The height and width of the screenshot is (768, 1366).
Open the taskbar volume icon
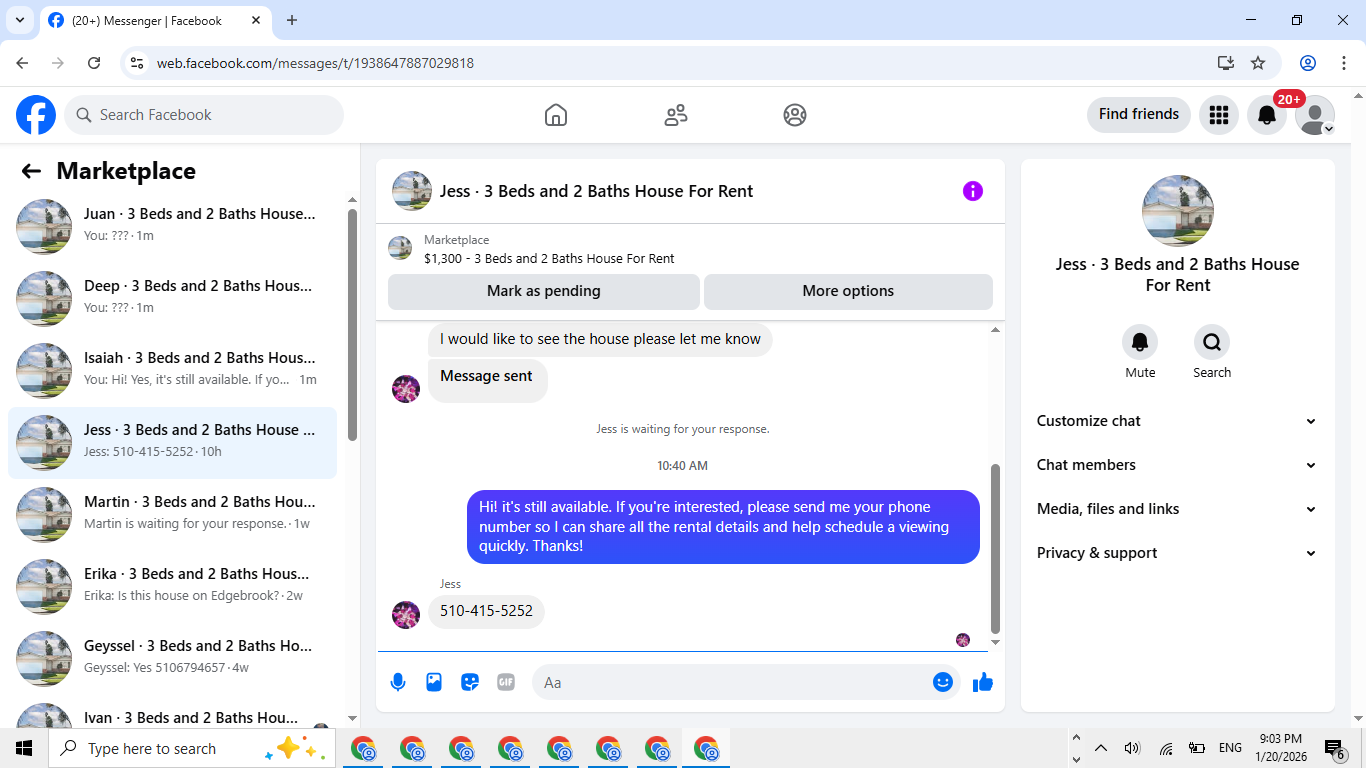pos(1132,748)
